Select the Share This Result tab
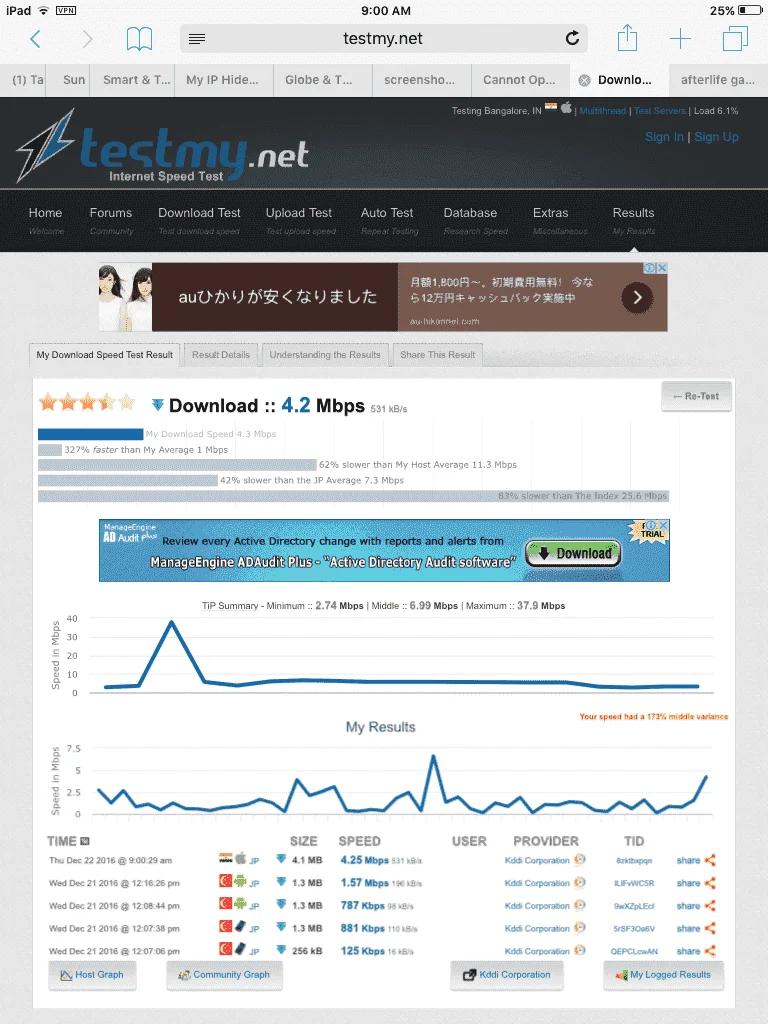 click(438, 355)
